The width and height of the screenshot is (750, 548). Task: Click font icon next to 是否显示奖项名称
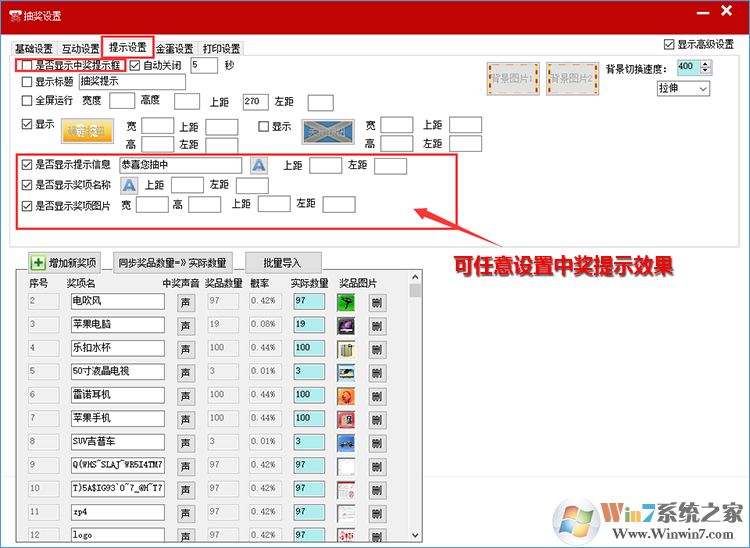pos(129,185)
